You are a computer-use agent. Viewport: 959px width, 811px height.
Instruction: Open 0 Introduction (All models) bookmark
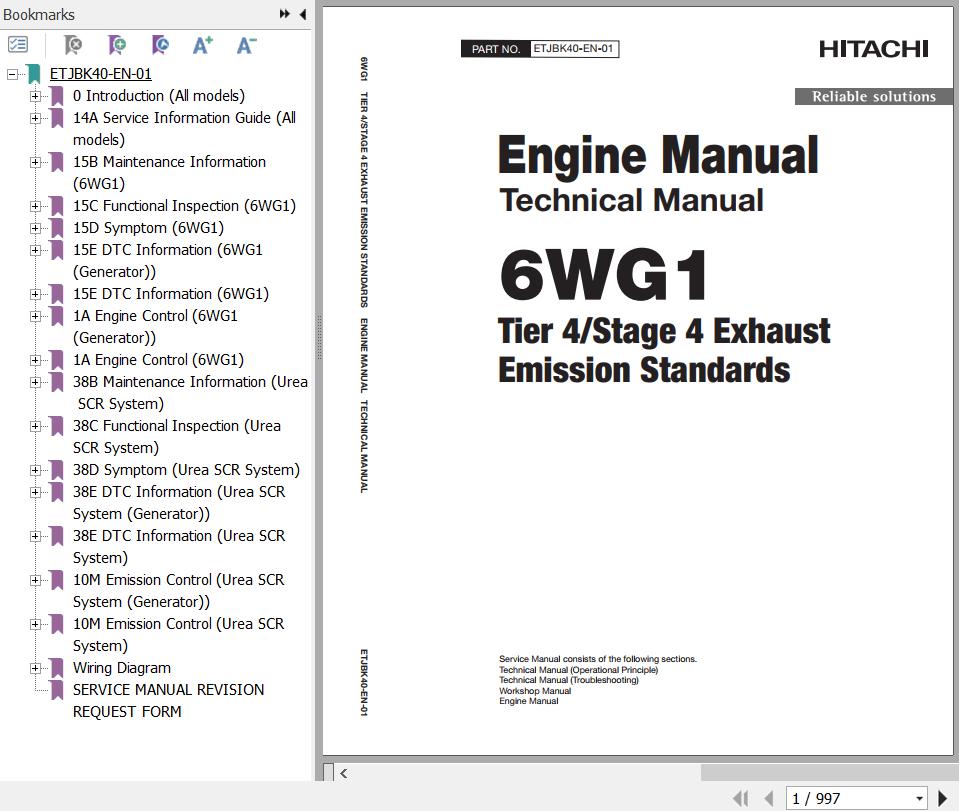[158, 95]
